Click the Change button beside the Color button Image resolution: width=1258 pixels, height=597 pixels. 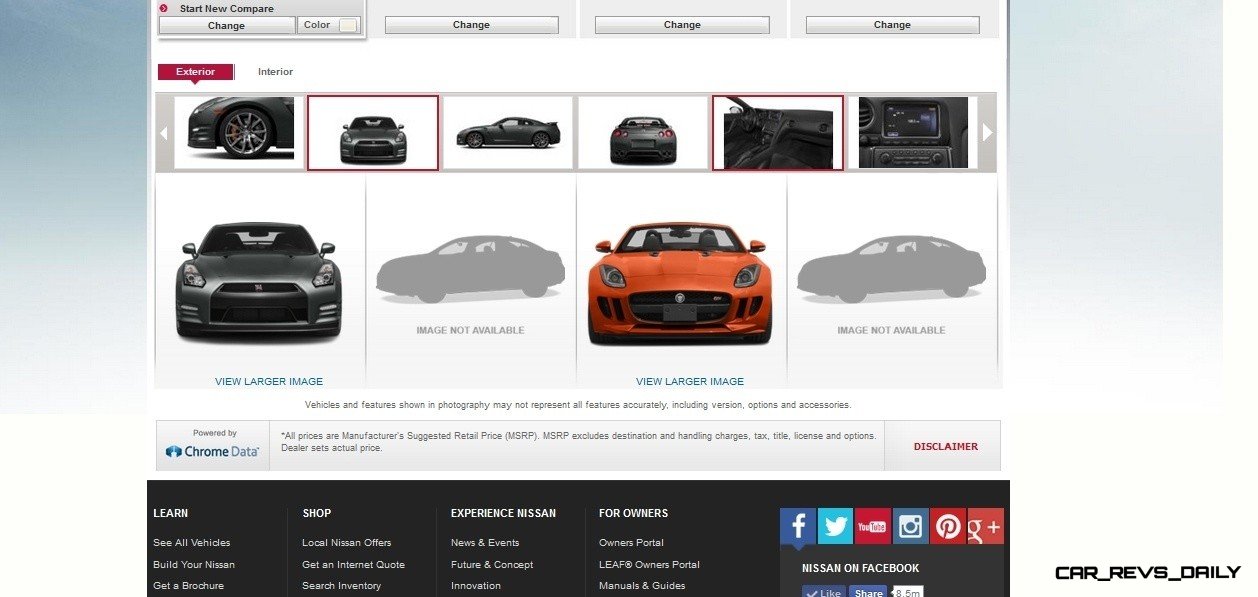tap(226, 26)
